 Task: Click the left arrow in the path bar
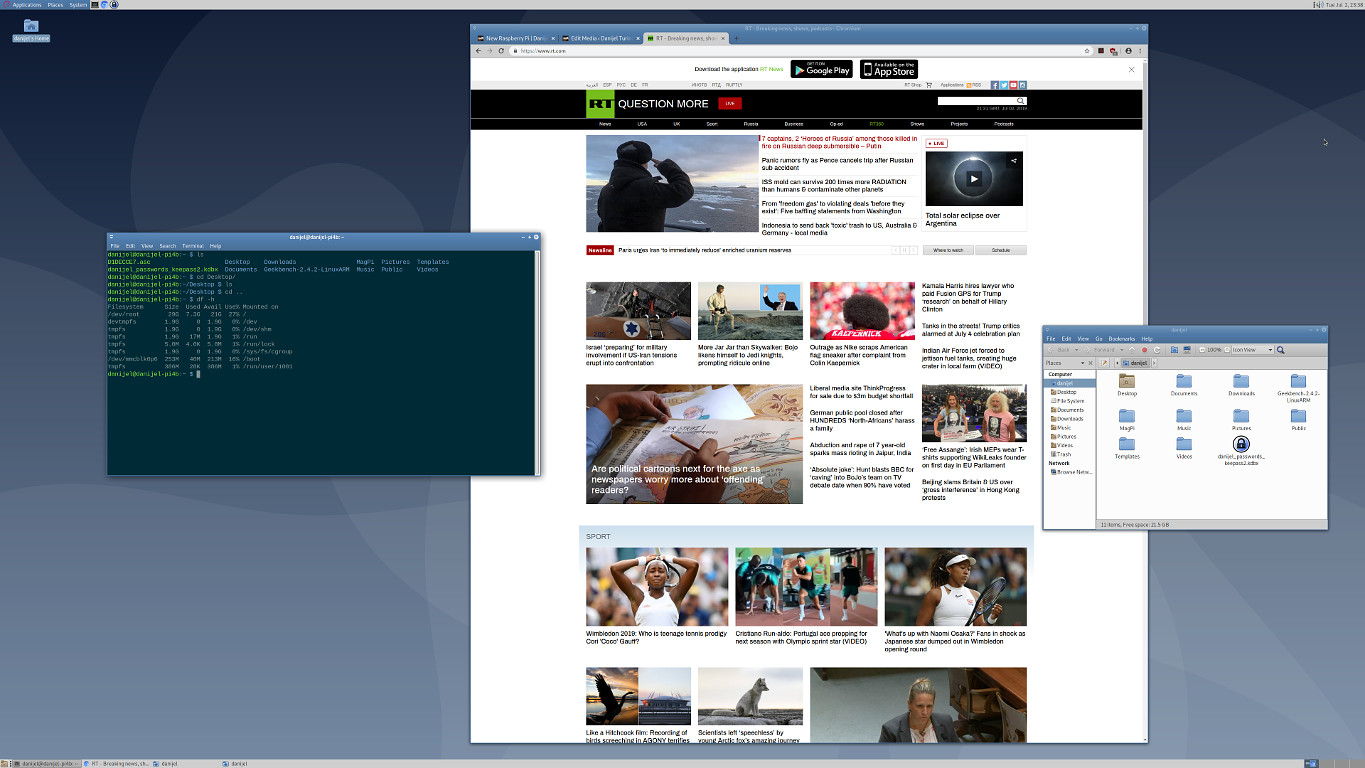(1117, 363)
